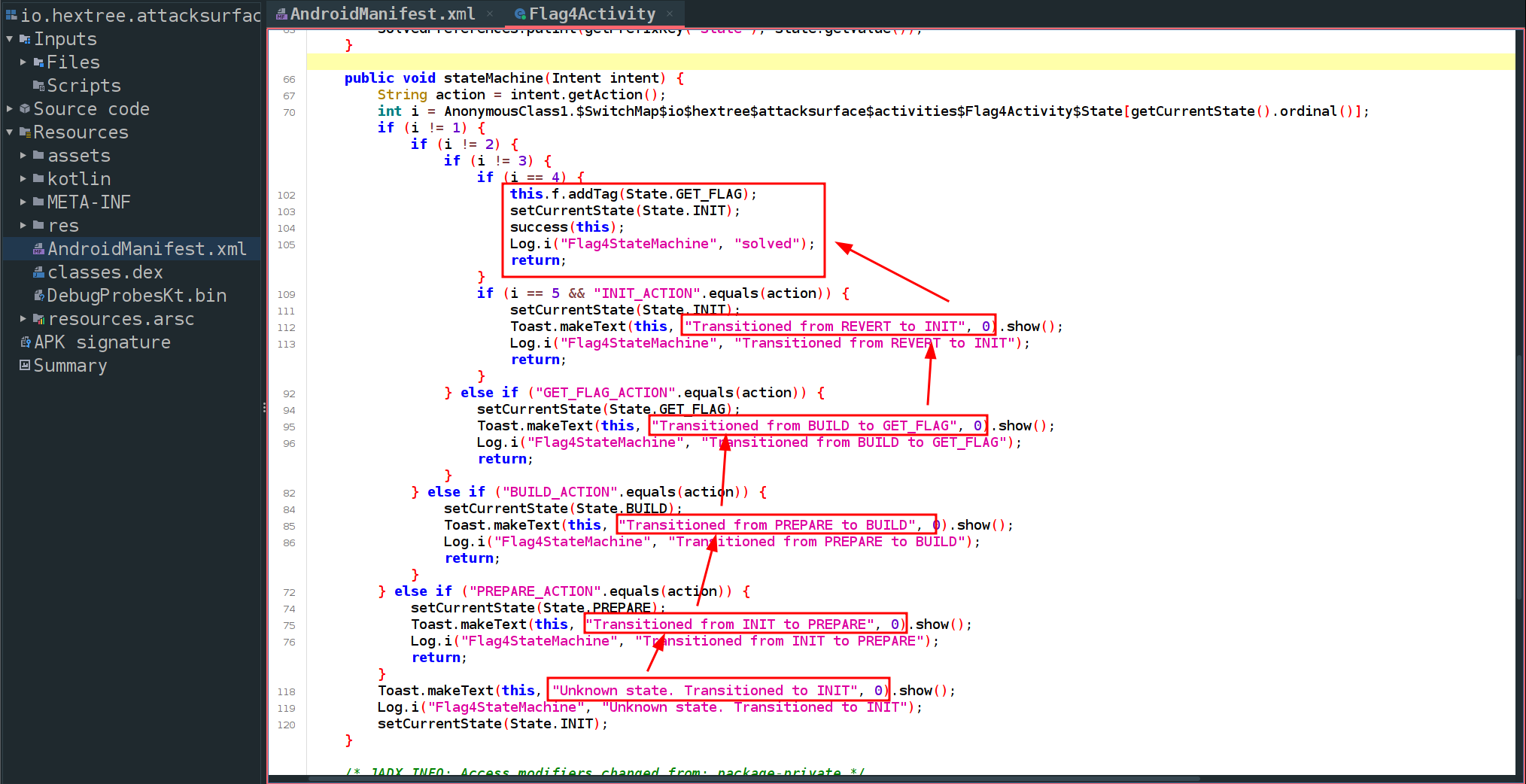Expand the kotlin folder arrow

(x=23, y=178)
